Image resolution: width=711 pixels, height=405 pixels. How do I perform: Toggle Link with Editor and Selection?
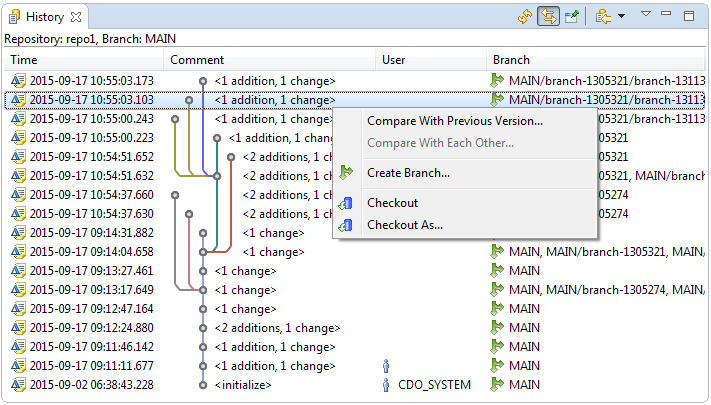click(548, 16)
